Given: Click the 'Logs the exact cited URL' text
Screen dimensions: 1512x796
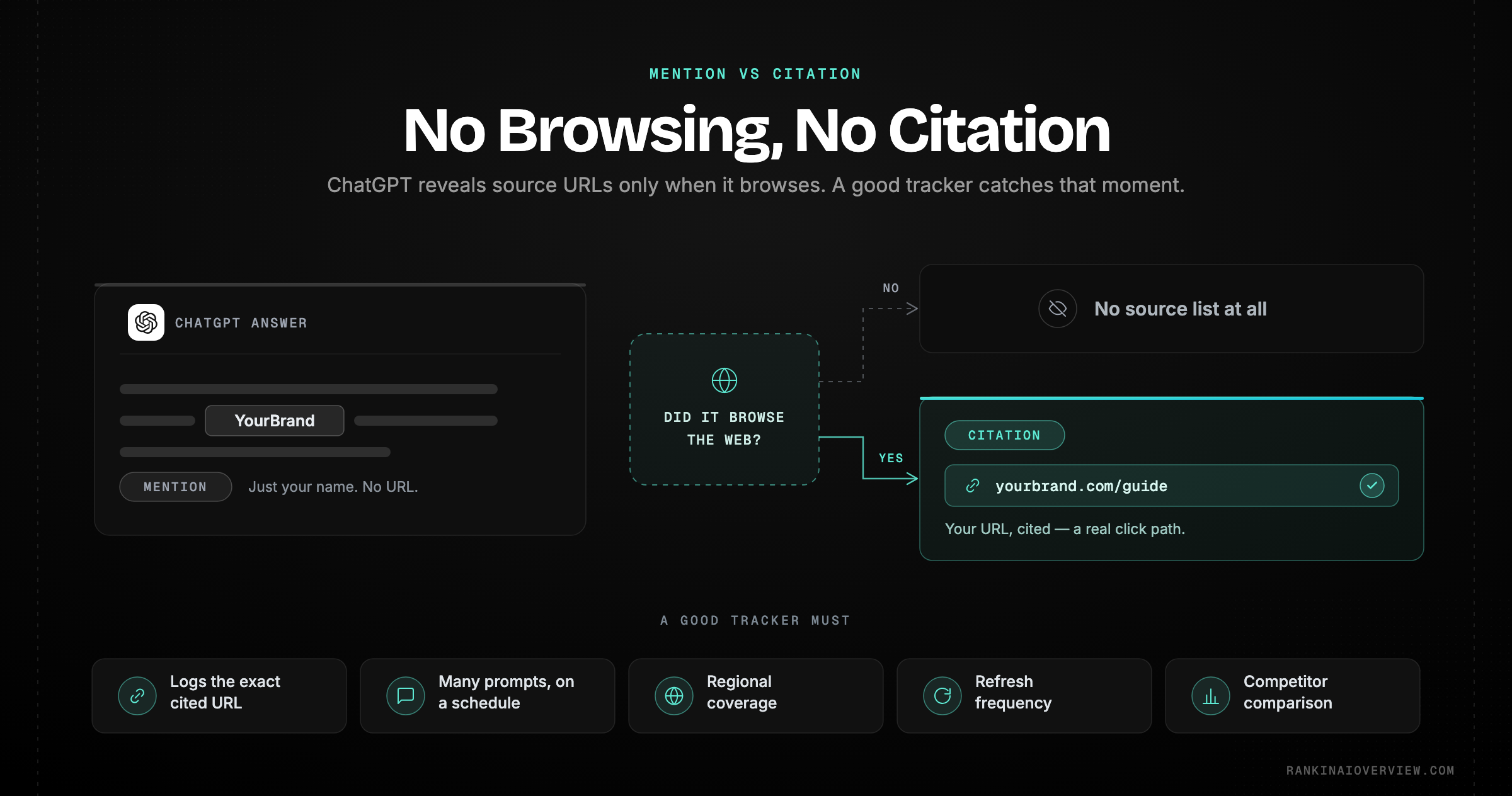Looking at the screenshot, I should point(225,692).
